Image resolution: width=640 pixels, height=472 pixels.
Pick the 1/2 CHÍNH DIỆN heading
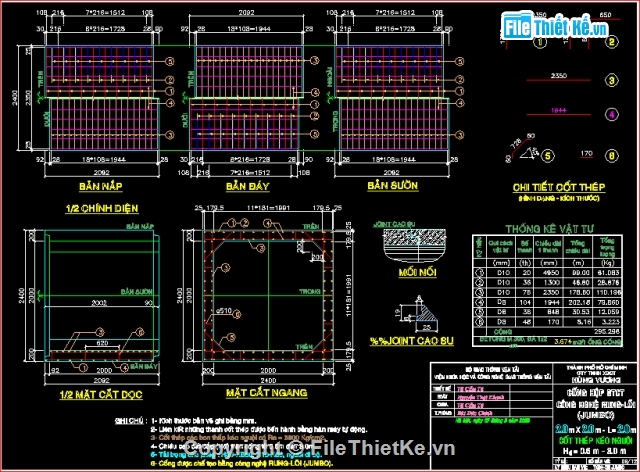click(x=102, y=209)
